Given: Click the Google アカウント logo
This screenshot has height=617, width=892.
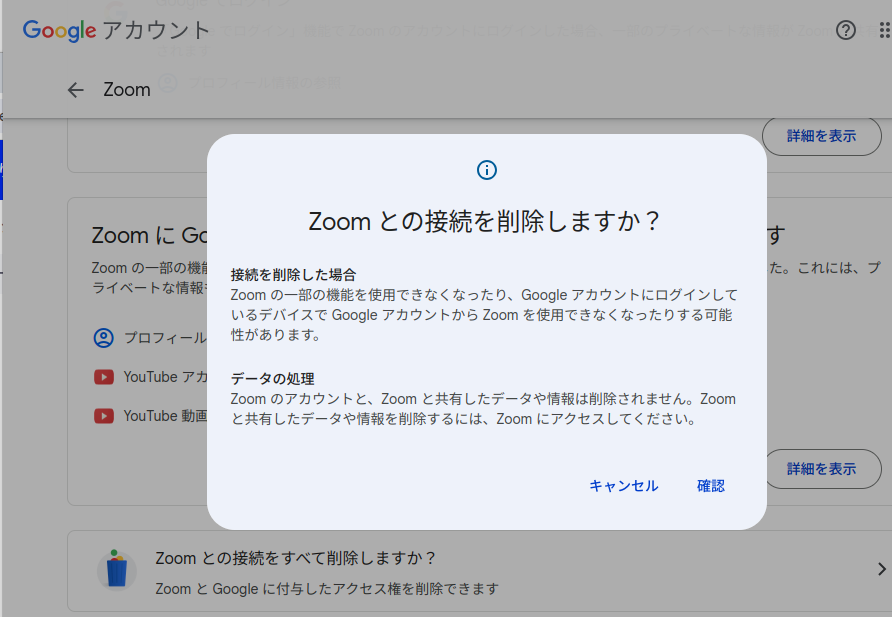Looking at the screenshot, I should point(116,30).
